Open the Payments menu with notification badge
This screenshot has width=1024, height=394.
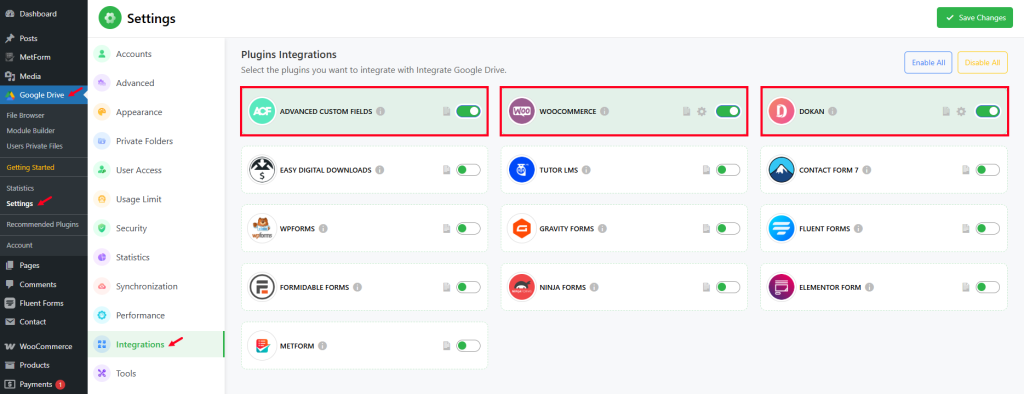pyautogui.click(x=35, y=384)
